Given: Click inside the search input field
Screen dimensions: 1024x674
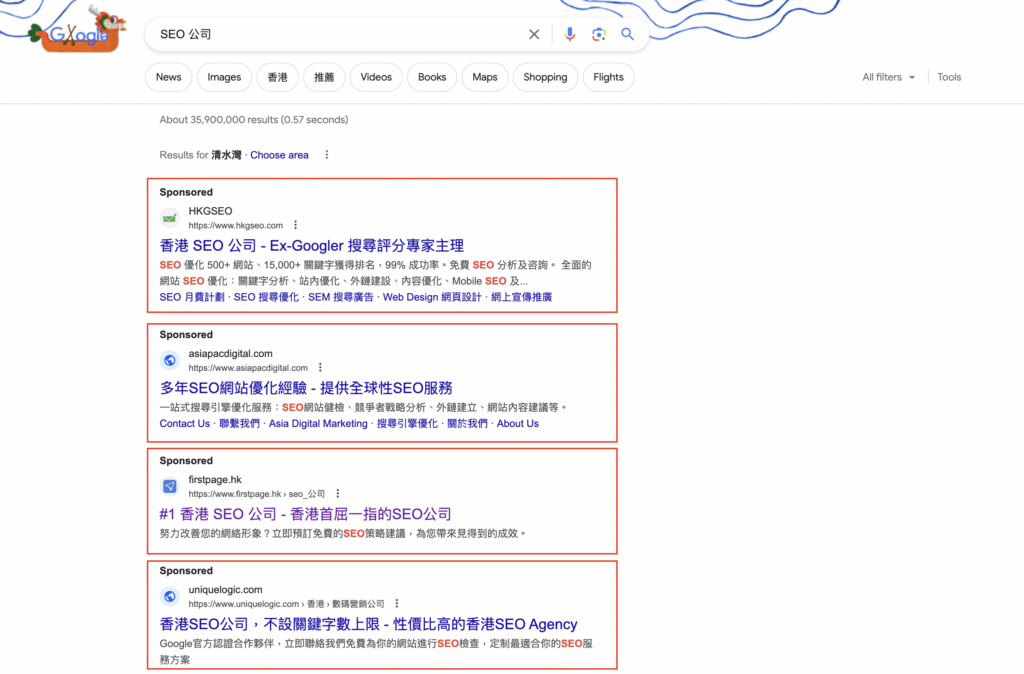Looking at the screenshot, I should 330,34.
